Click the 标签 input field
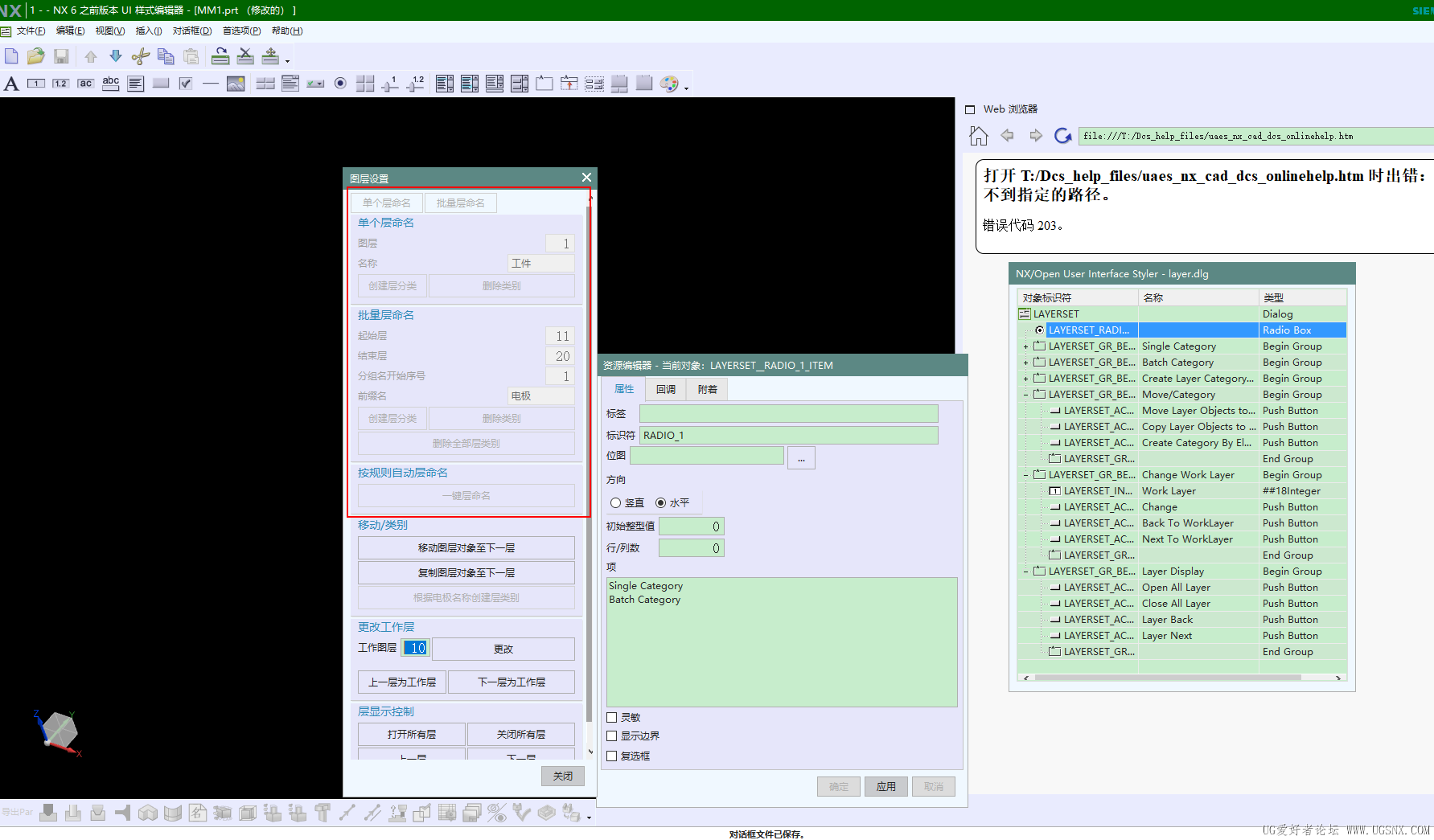Image resolution: width=1434 pixels, height=840 pixels. coord(788,414)
